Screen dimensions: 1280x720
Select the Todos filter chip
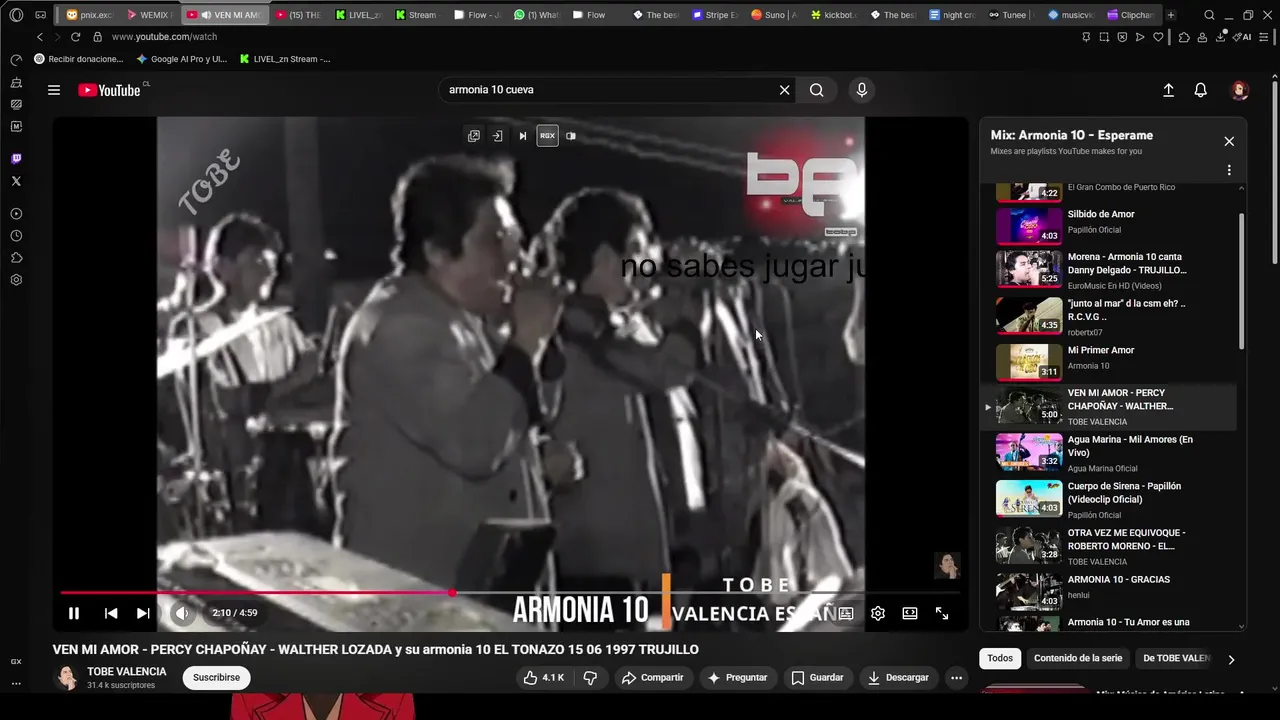tap(1000, 658)
